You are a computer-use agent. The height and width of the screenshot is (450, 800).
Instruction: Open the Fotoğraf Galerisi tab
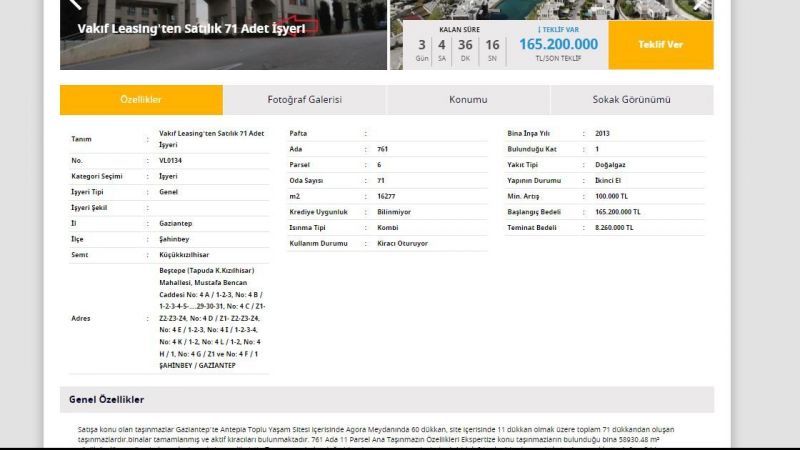tap(304, 100)
